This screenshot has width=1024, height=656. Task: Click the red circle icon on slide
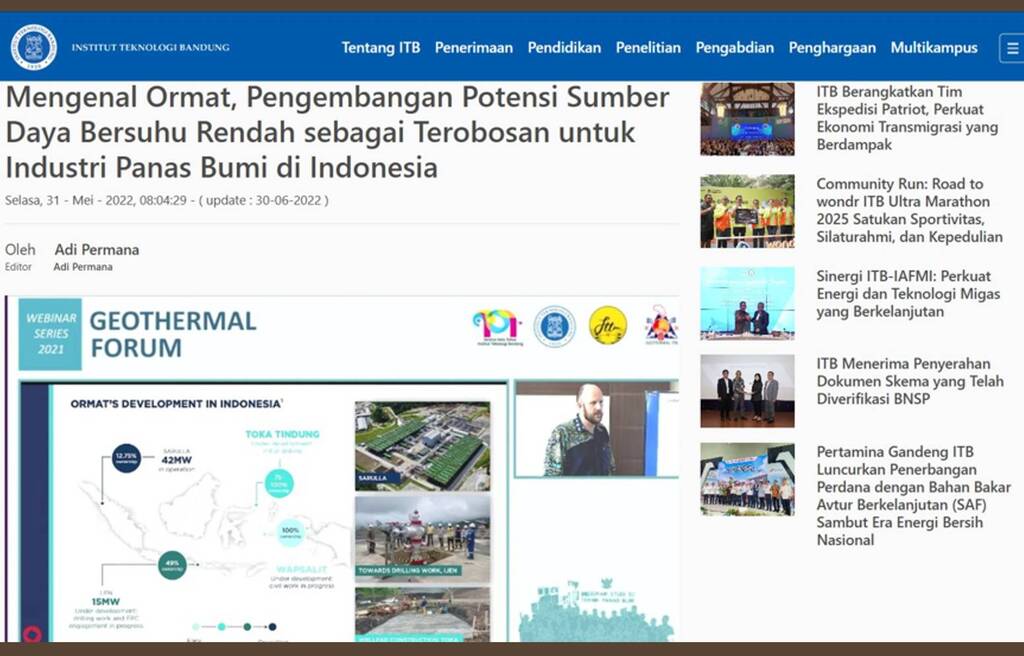[x=32, y=634]
